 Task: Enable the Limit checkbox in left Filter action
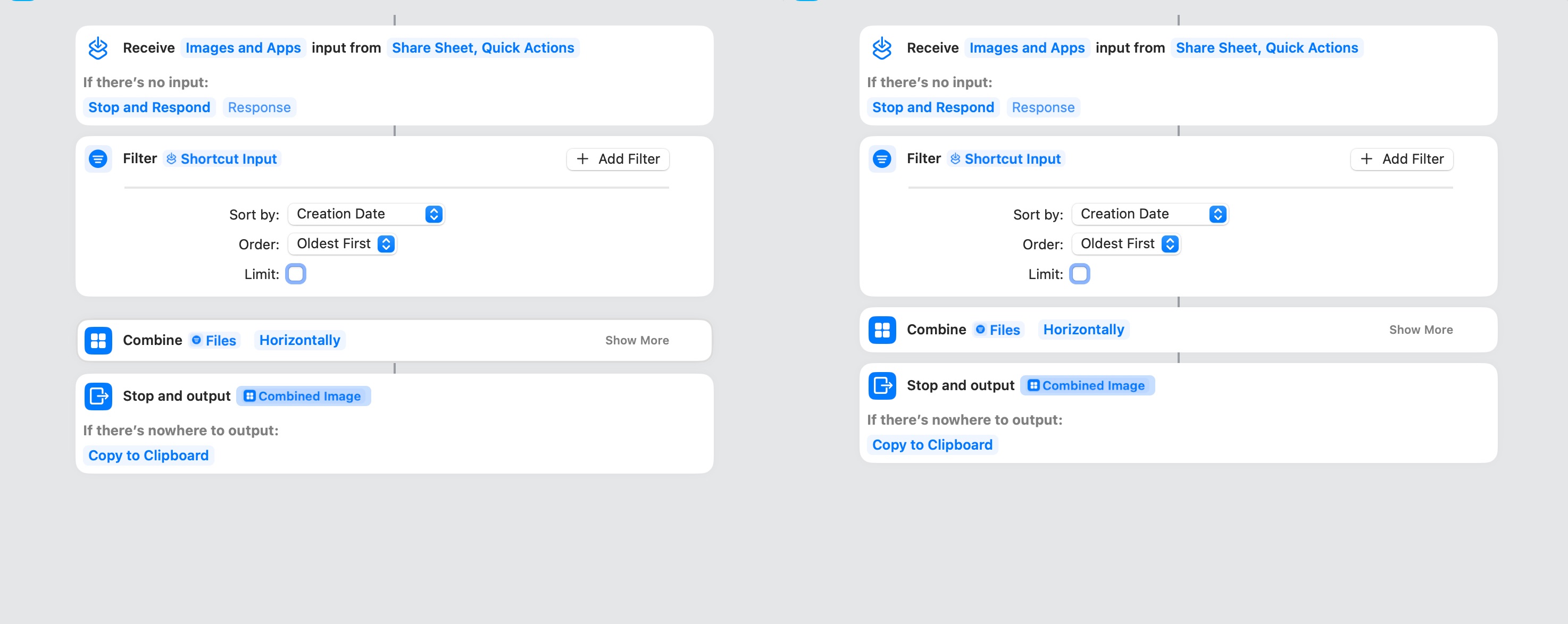click(x=296, y=274)
